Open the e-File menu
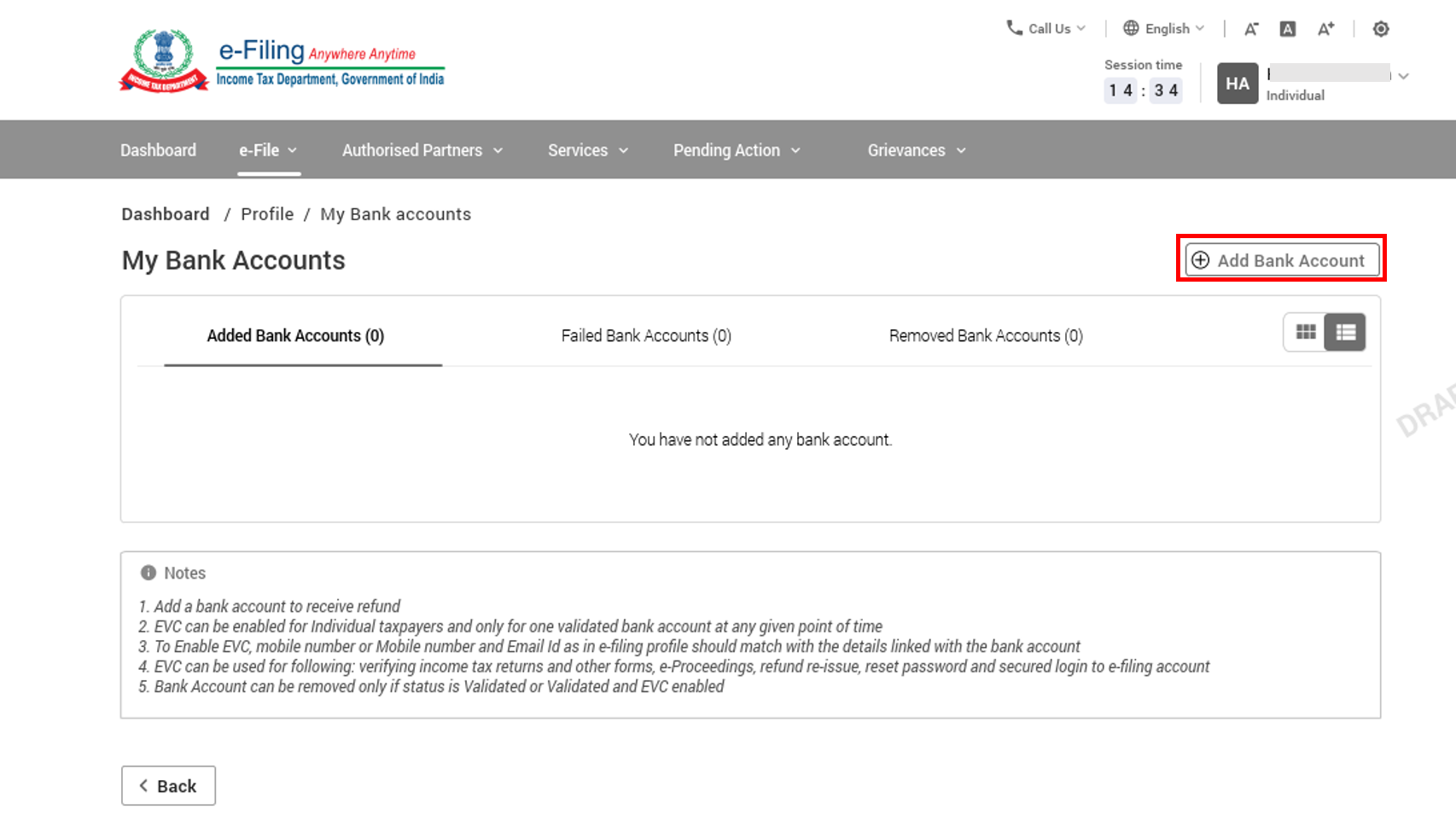This screenshot has height=827, width=1456. 268,150
